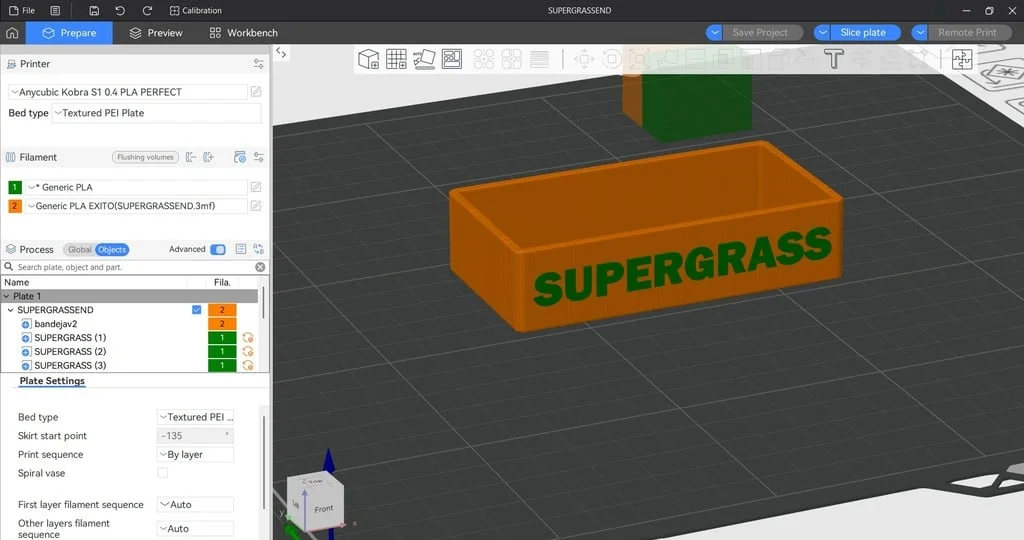Click the Slice plate button
This screenshot has width=1024, height=540.
(x=865, y=33)
